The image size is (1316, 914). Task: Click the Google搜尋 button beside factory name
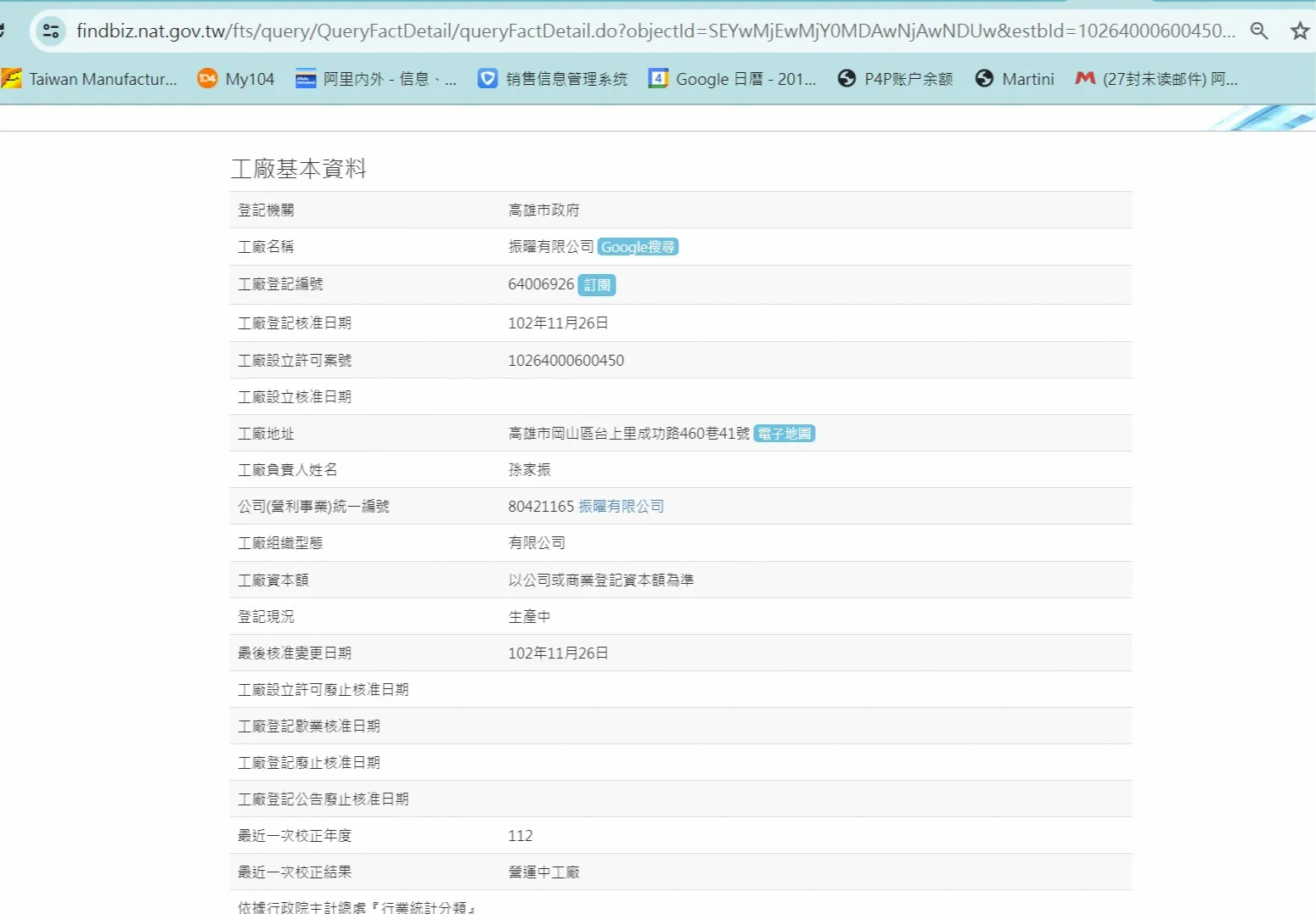pyautogui.click(x=638, y=247)
